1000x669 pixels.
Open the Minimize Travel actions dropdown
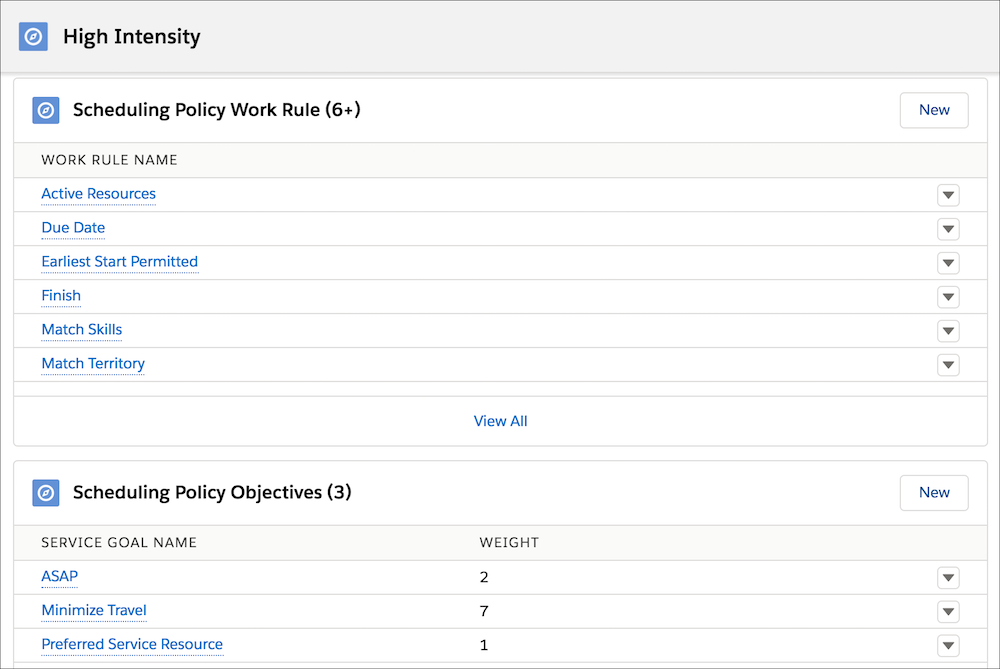click(x=948, y=611)
